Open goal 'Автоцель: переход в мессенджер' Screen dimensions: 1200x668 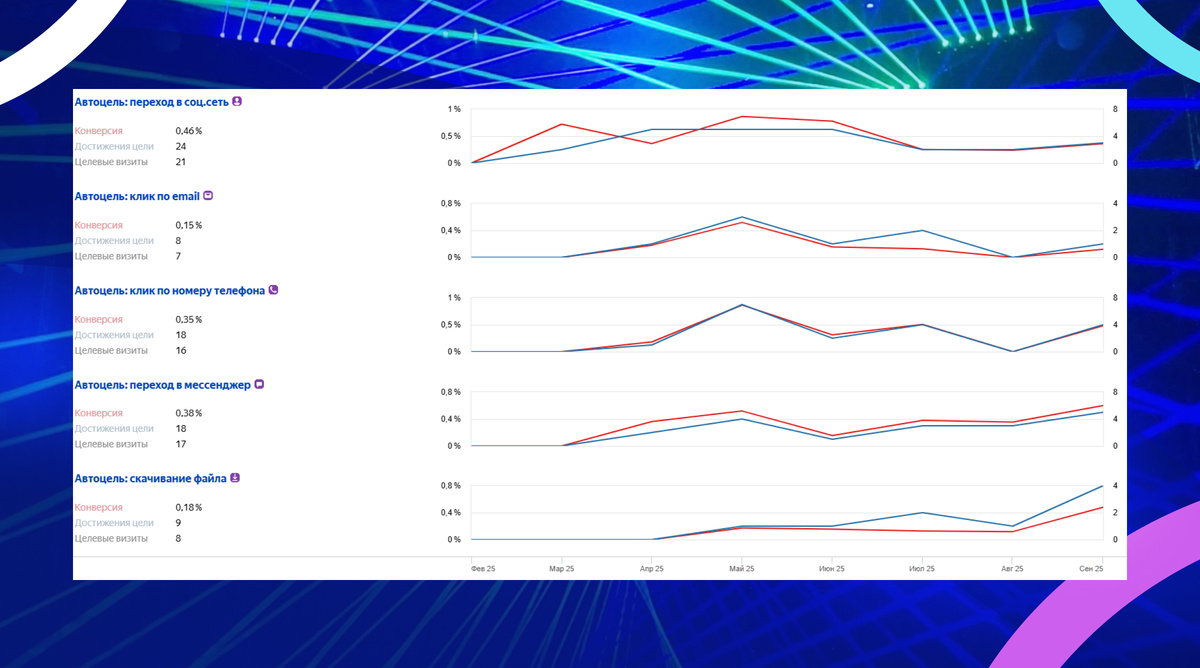(x=162, y=384)
